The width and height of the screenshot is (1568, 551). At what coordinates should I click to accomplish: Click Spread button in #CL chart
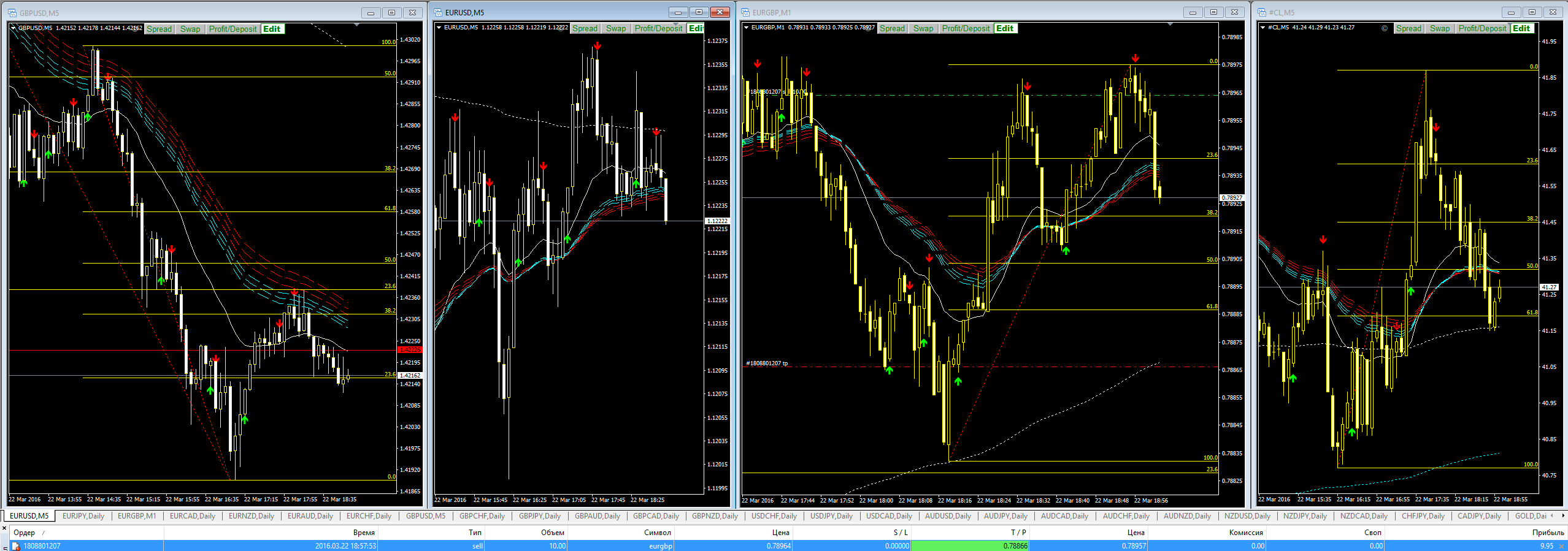(x=1409, y=28)
